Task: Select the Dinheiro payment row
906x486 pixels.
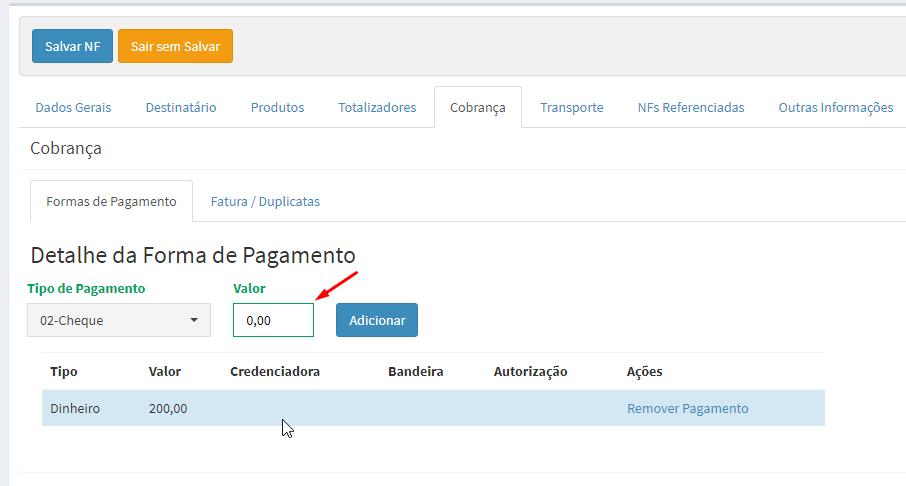Action: click(x=433, y=408)
